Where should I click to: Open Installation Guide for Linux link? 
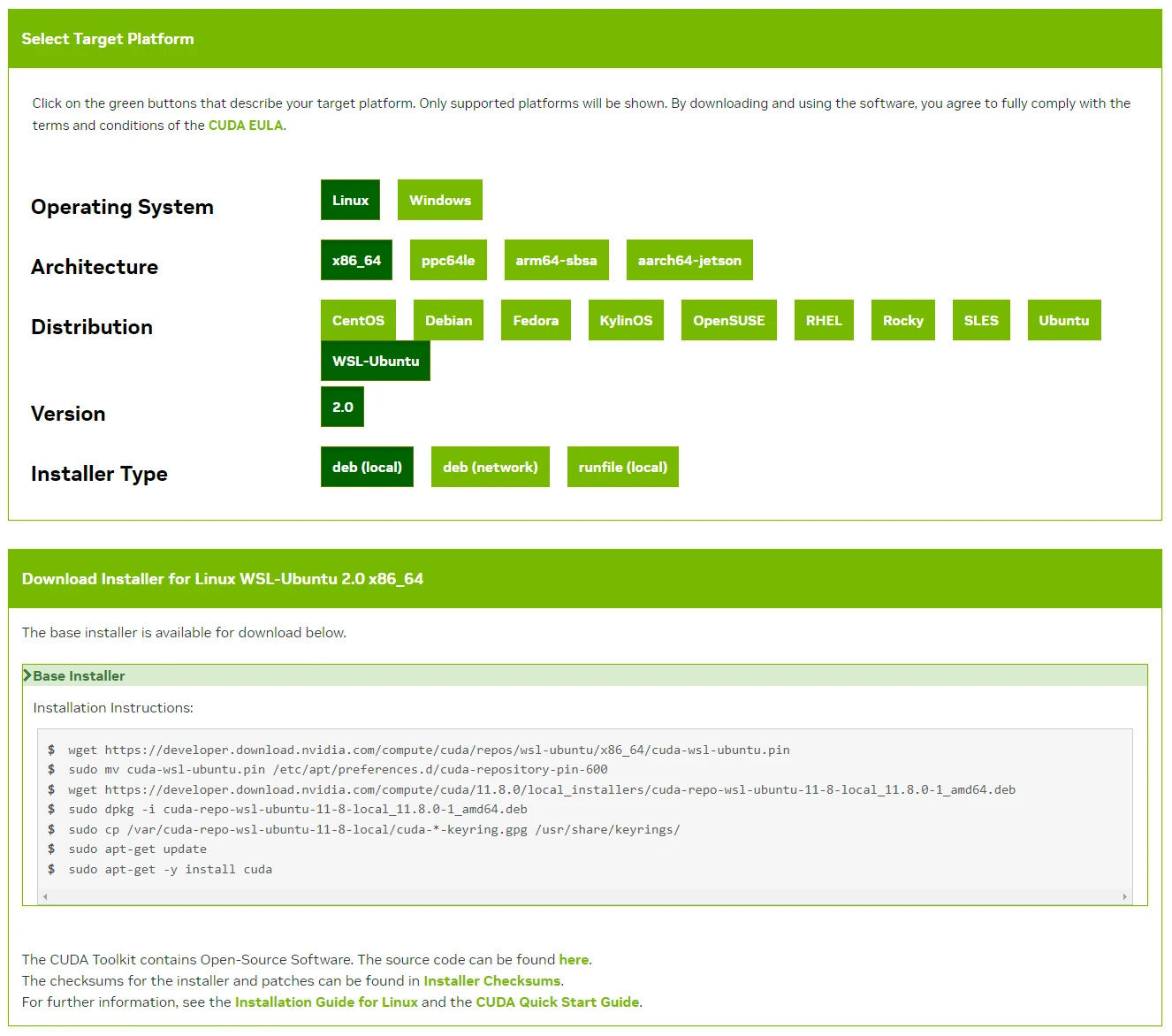coord(326,1002)
